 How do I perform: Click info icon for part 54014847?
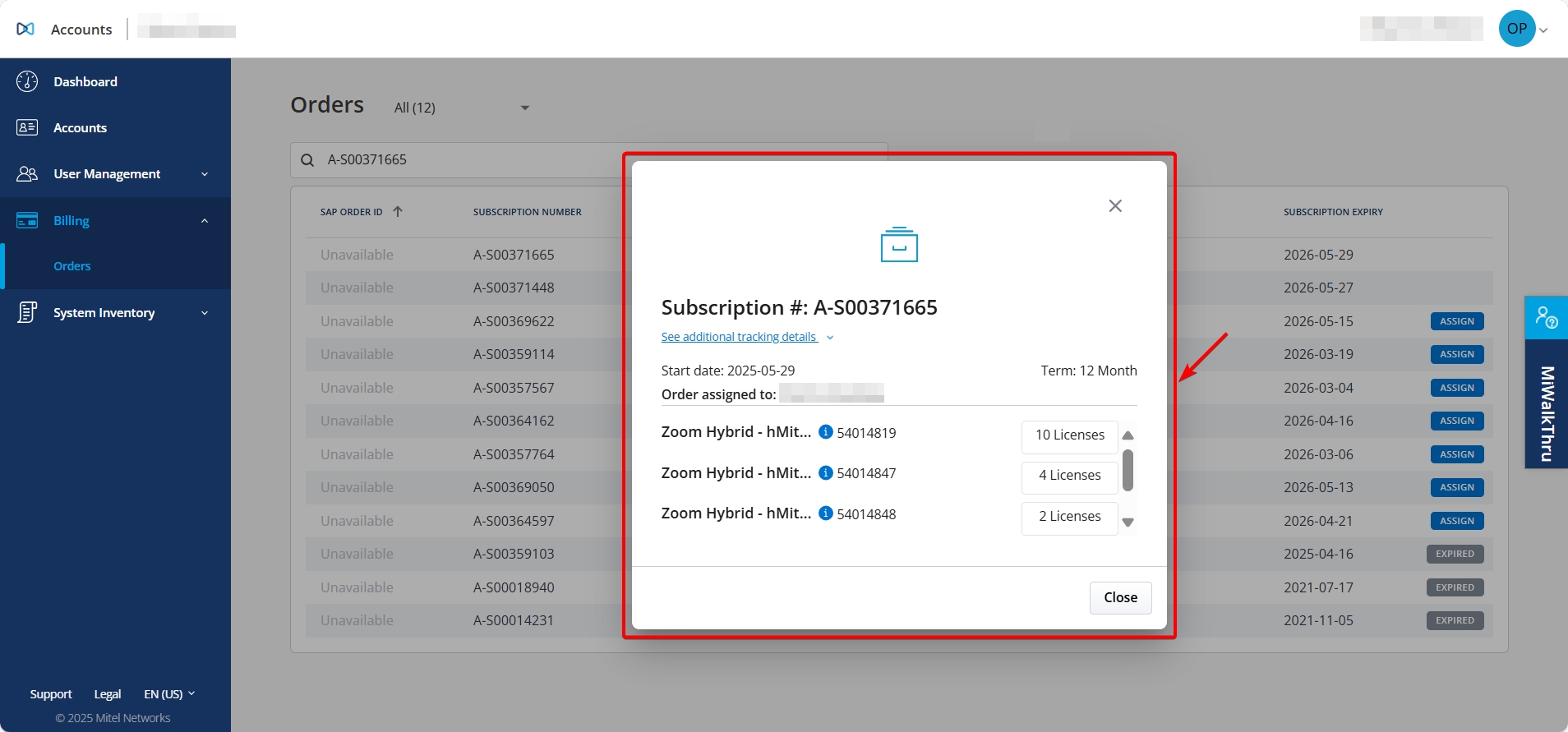(826, 472)
